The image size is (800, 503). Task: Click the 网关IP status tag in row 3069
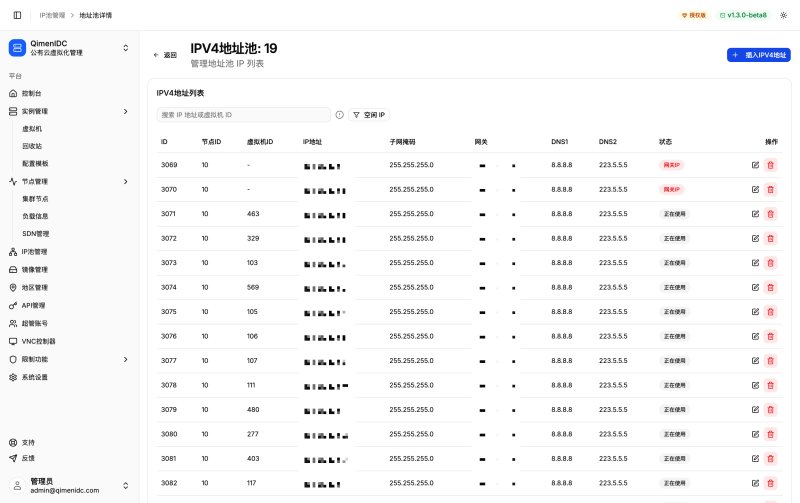pyautogui.click(x=671, y=165)
